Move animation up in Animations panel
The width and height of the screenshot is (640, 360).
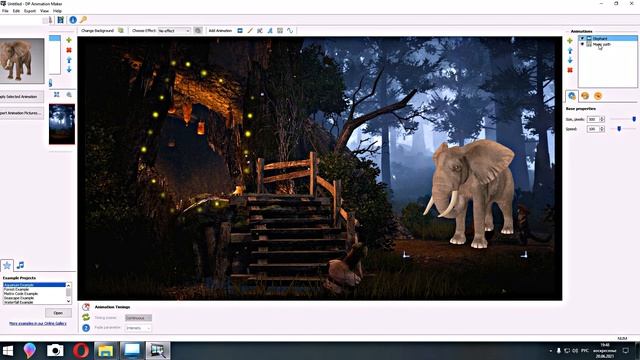[570, 50]
